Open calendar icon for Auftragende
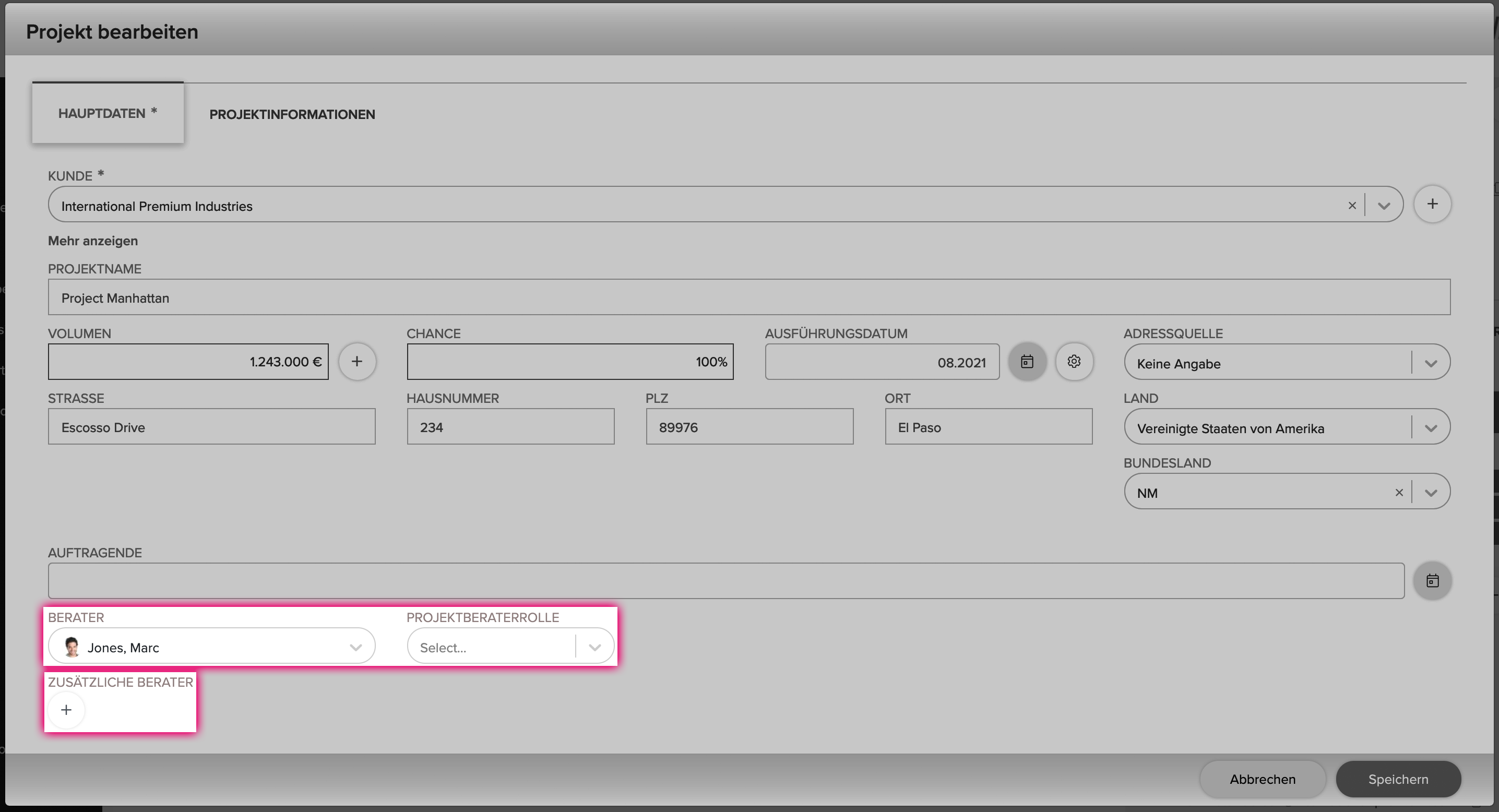This screenshot has height=812, width=1499. (1432, 580)
